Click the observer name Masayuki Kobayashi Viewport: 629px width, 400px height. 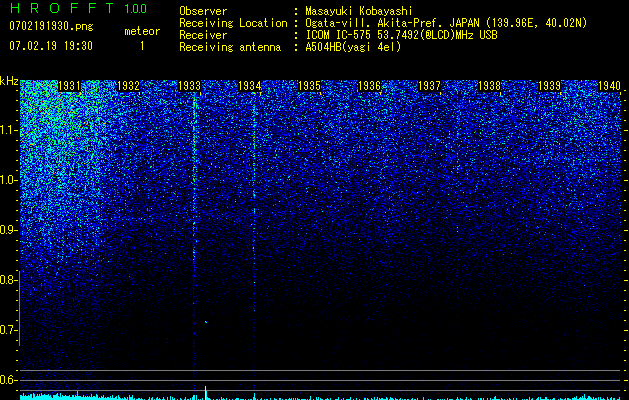(359, 11)
